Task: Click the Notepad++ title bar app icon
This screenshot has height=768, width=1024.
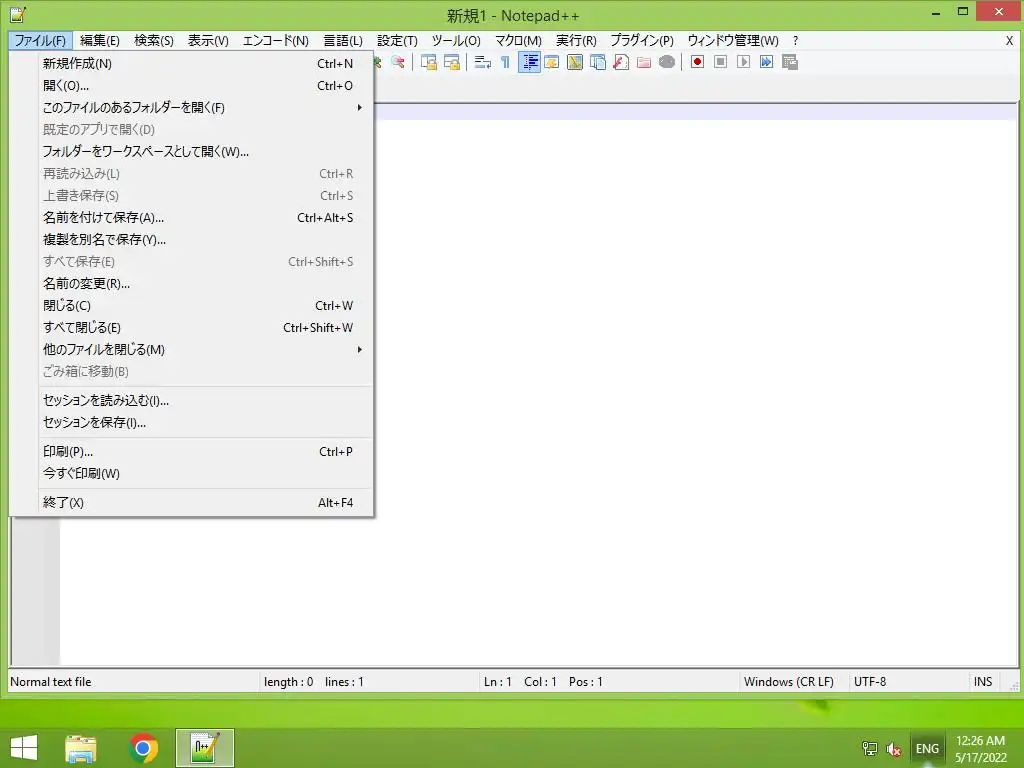Action: tap(18, 14)
